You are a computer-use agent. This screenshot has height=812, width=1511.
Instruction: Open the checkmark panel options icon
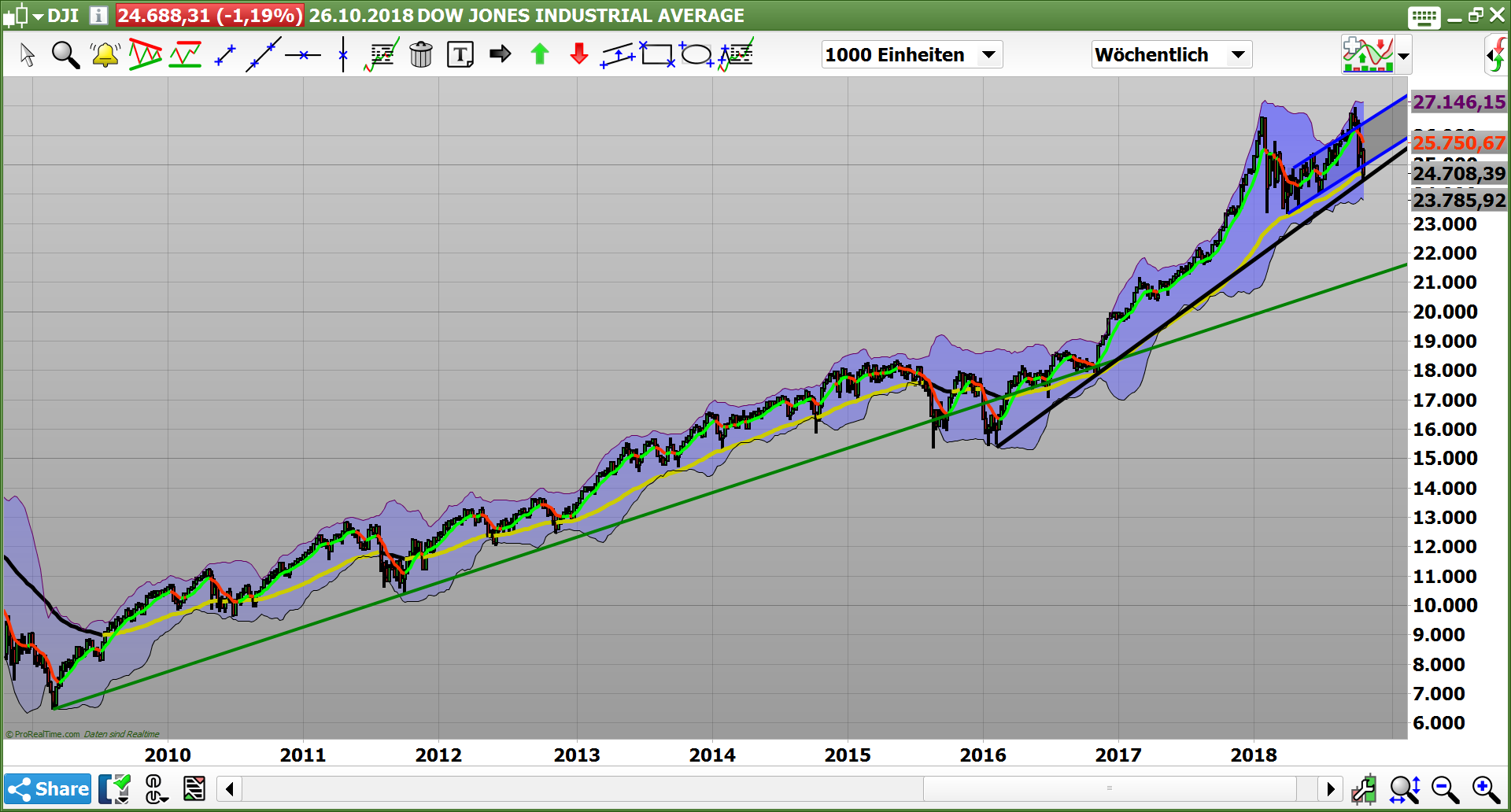(115, 788)
